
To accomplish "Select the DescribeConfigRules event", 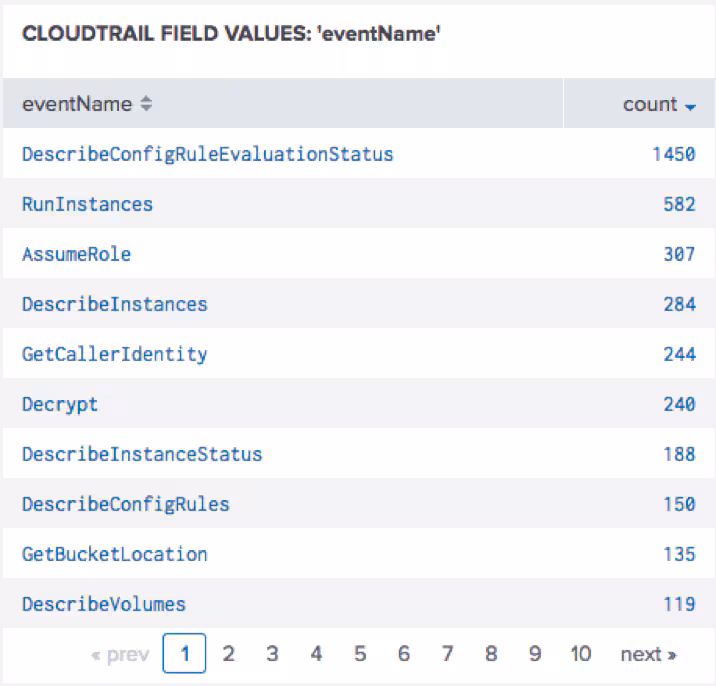I will pyautogui.click(x=125, y=504).
